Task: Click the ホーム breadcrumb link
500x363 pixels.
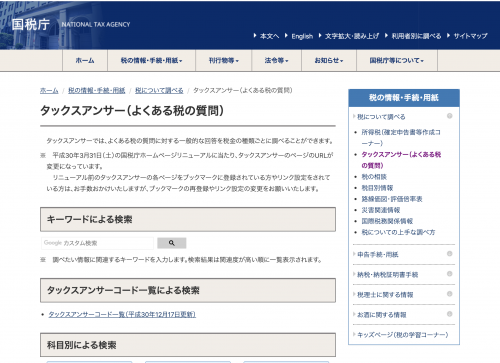Action: pos(49,90)
